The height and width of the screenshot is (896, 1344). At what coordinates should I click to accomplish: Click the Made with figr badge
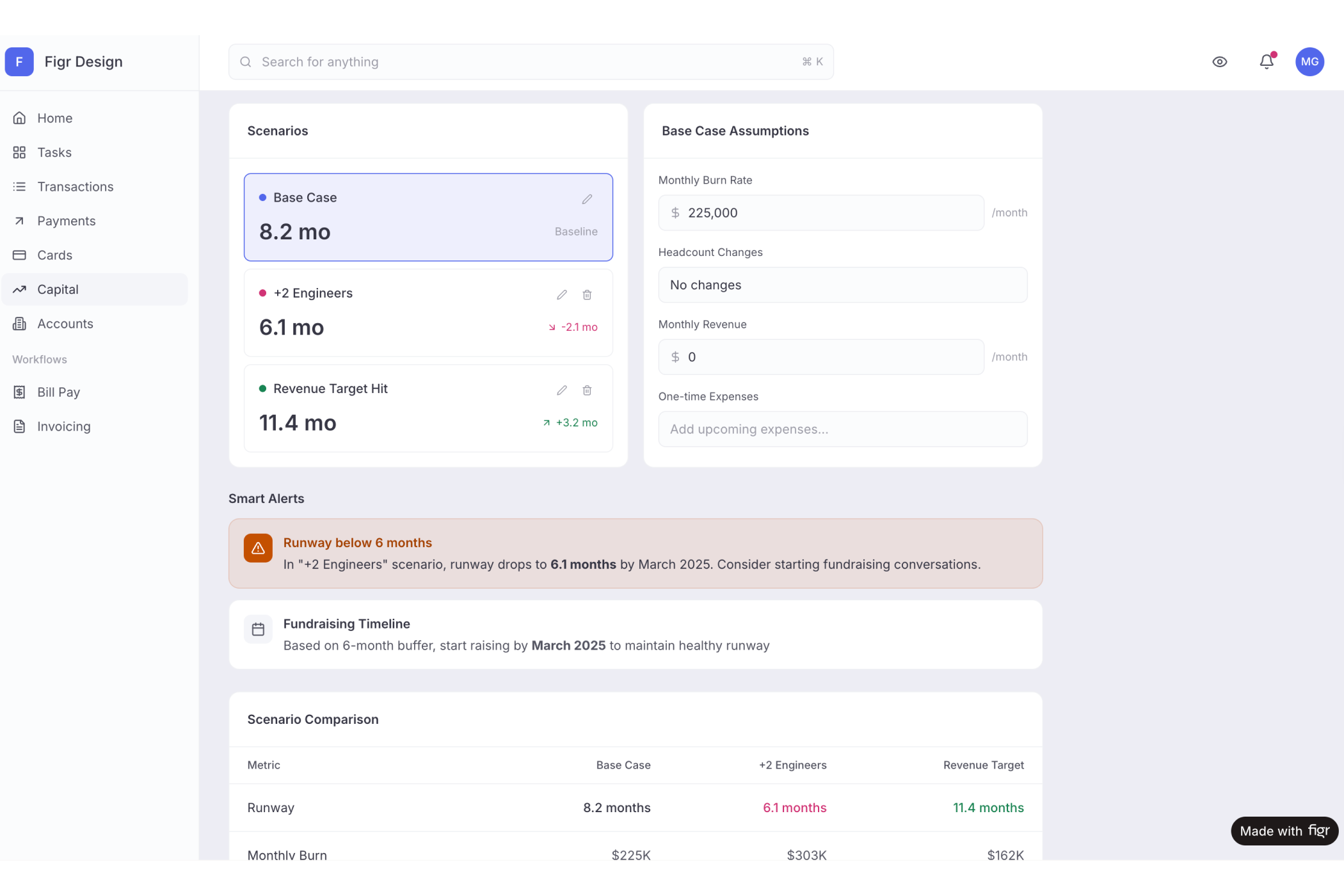1284,831
